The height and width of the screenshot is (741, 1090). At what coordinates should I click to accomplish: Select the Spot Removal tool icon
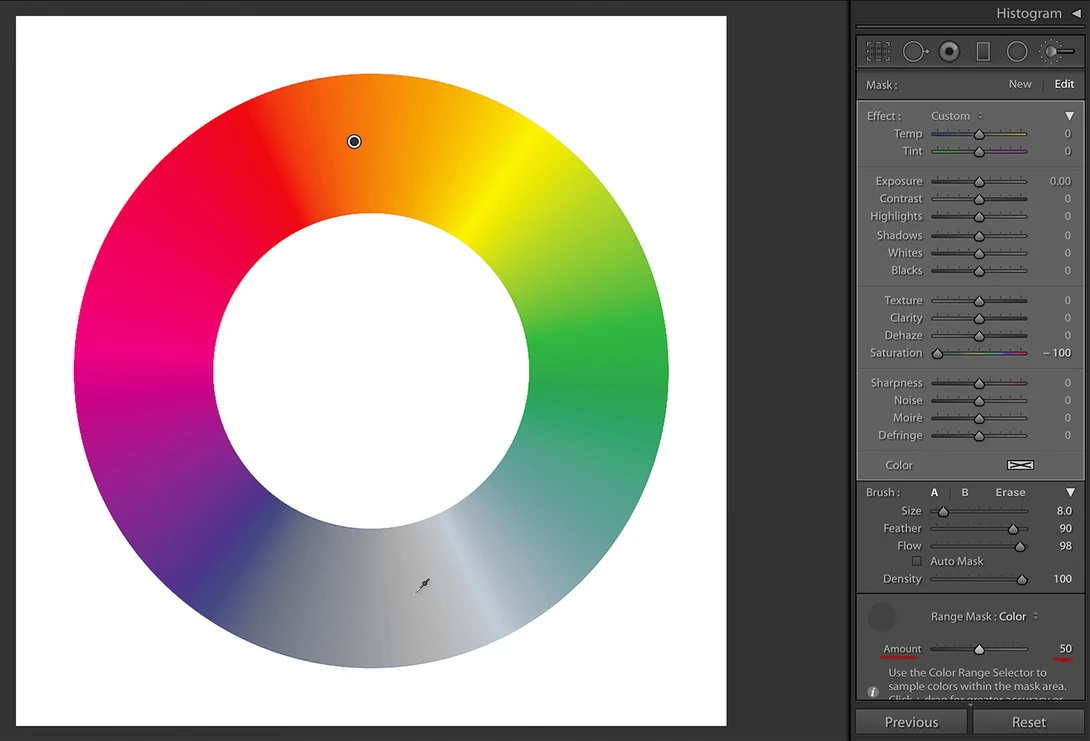[x=915, y=51]
